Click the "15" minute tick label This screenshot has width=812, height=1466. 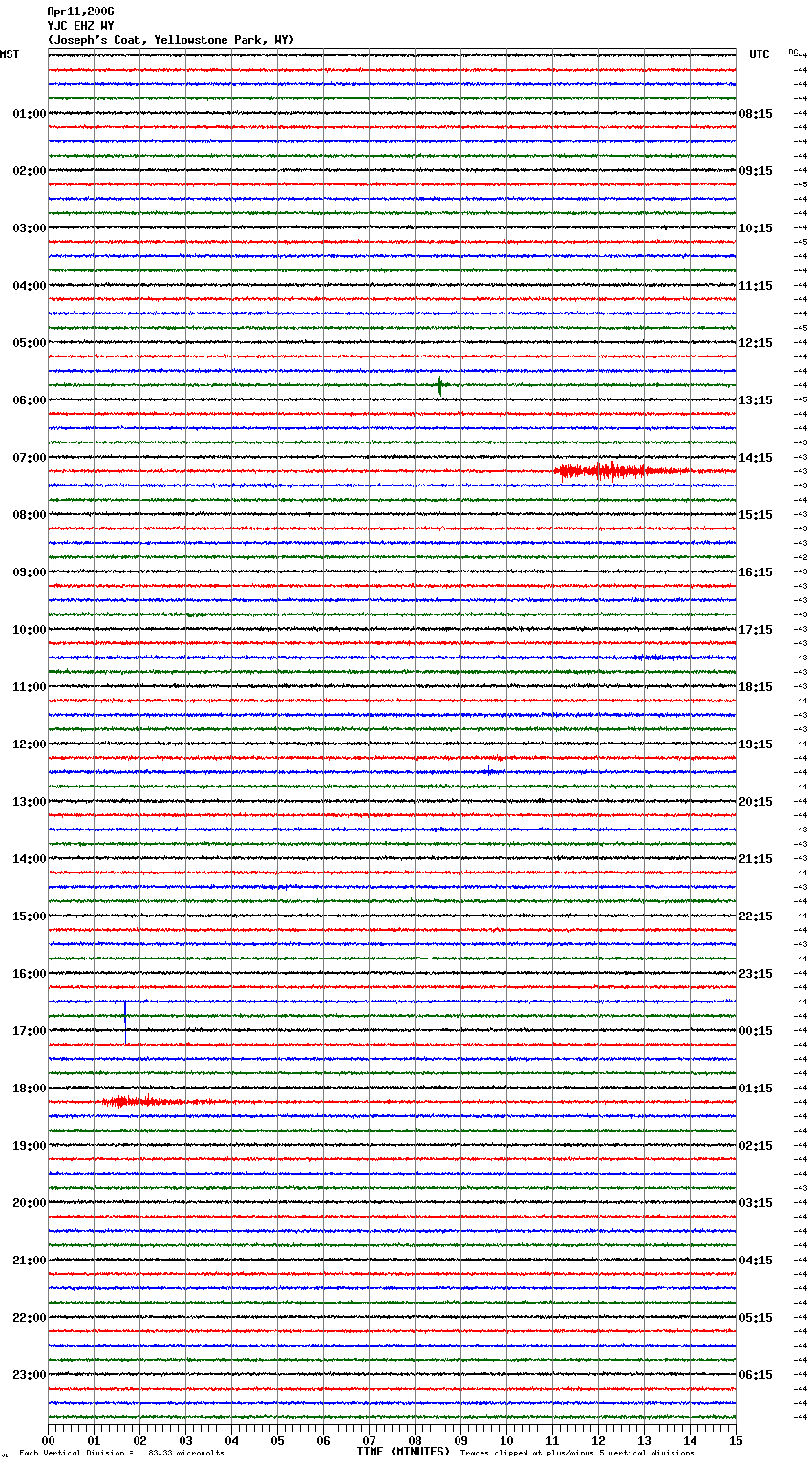pos(736,1440)
